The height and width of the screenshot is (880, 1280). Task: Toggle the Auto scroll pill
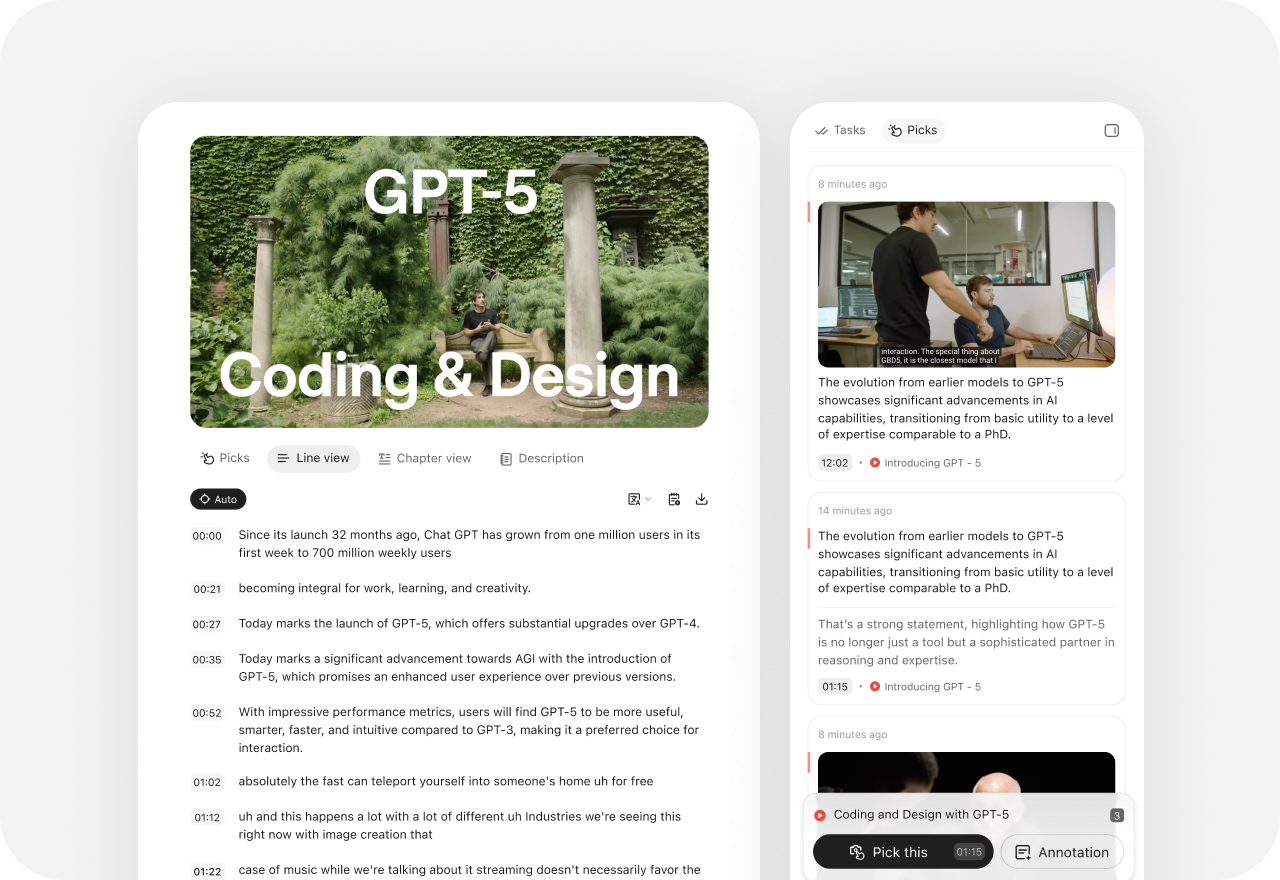(x=218, y=499)
